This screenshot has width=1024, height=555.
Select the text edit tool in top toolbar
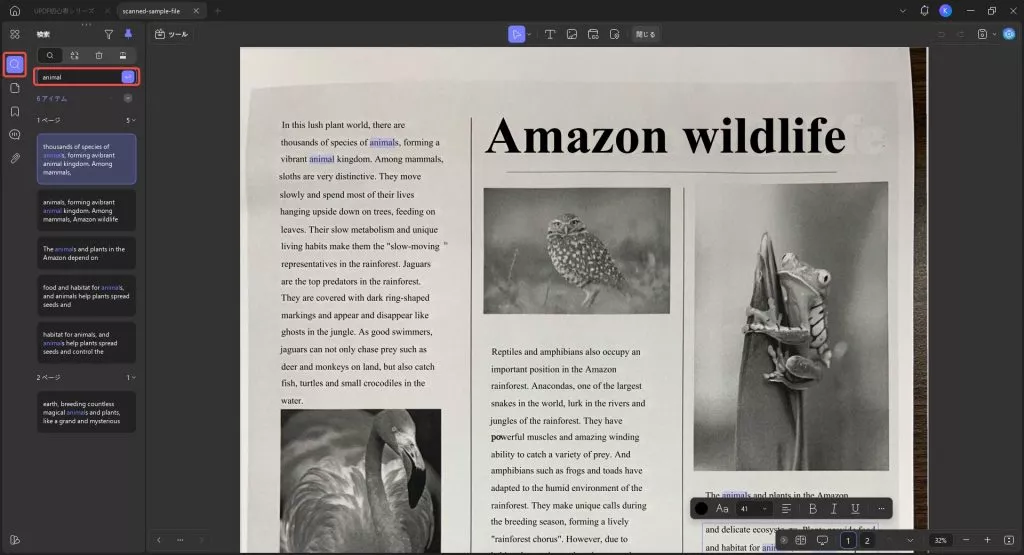[550, 34]
